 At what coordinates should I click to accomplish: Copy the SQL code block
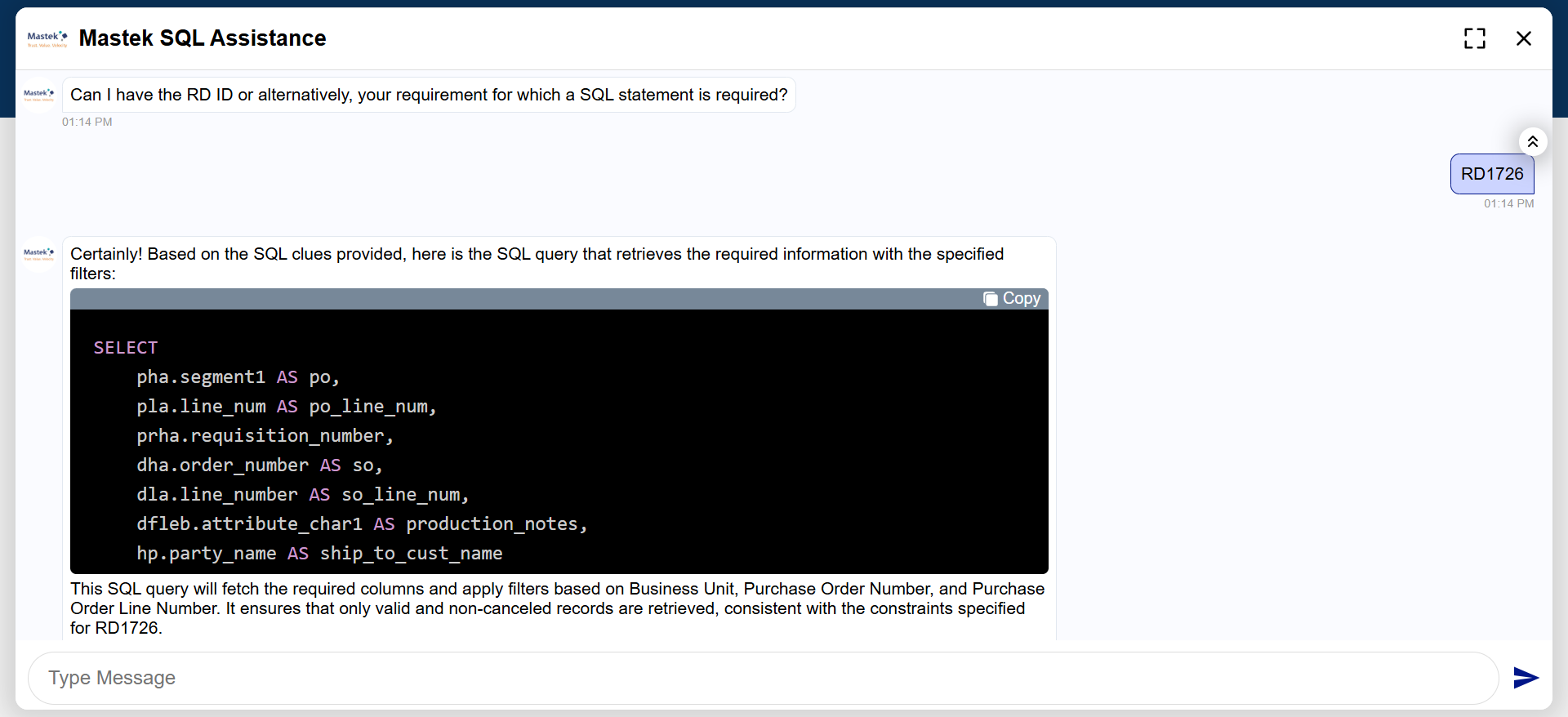1013,299
